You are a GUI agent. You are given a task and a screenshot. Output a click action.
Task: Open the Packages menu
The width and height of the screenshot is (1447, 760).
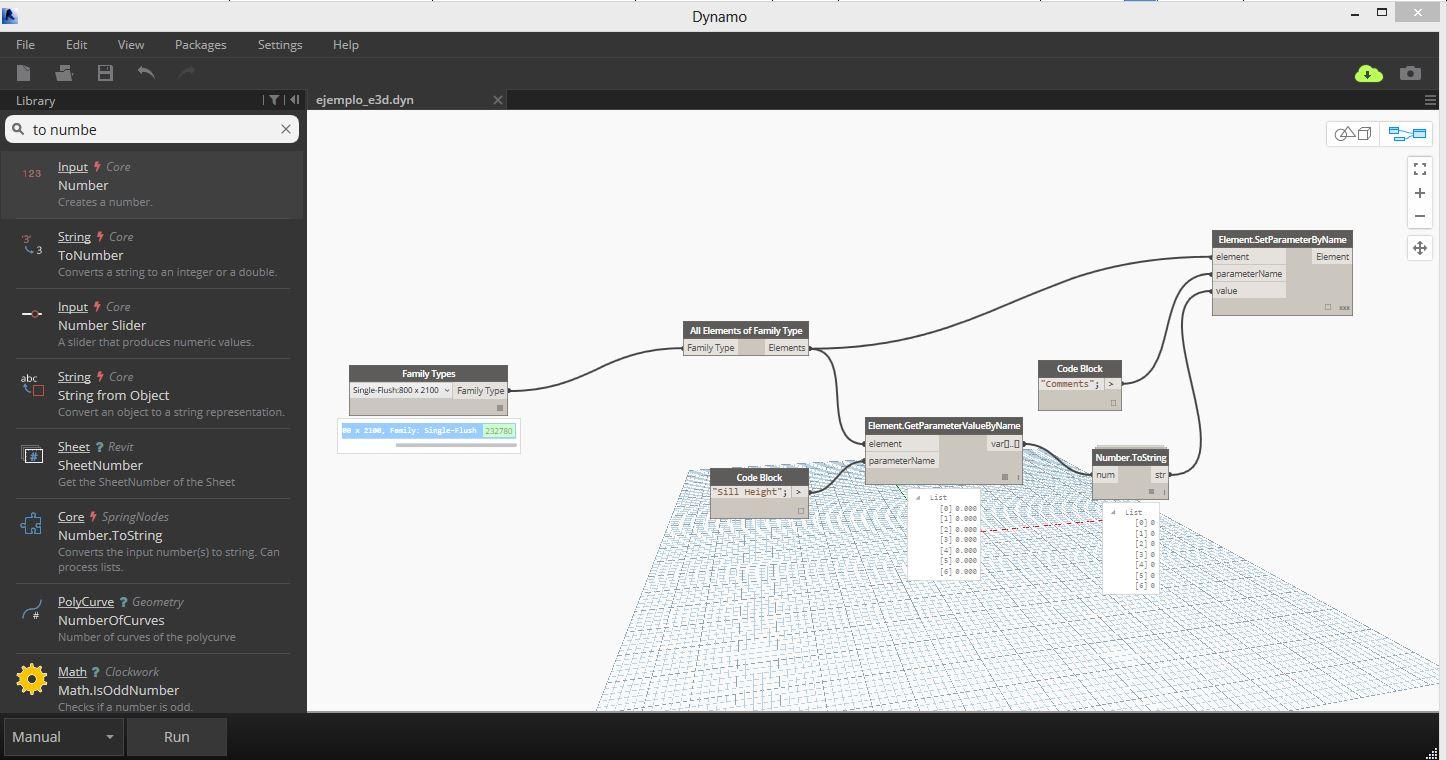point(200,44)
